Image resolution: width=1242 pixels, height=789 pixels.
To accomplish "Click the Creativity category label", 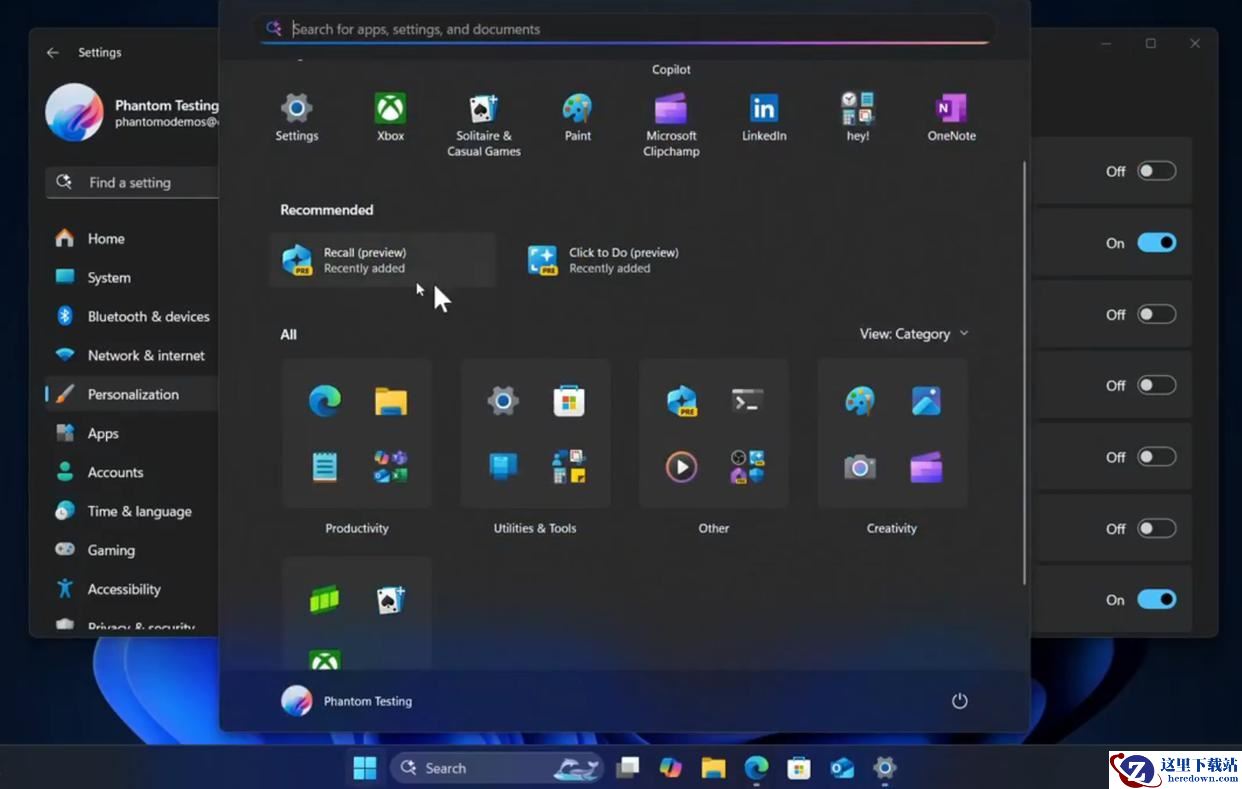I will (x=892, y=528).
